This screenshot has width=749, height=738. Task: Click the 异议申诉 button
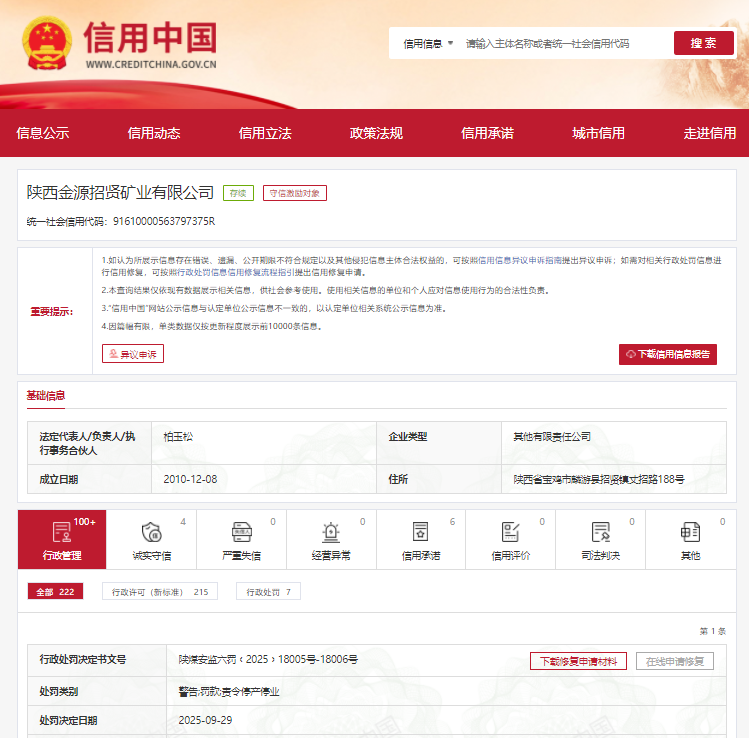133,353
